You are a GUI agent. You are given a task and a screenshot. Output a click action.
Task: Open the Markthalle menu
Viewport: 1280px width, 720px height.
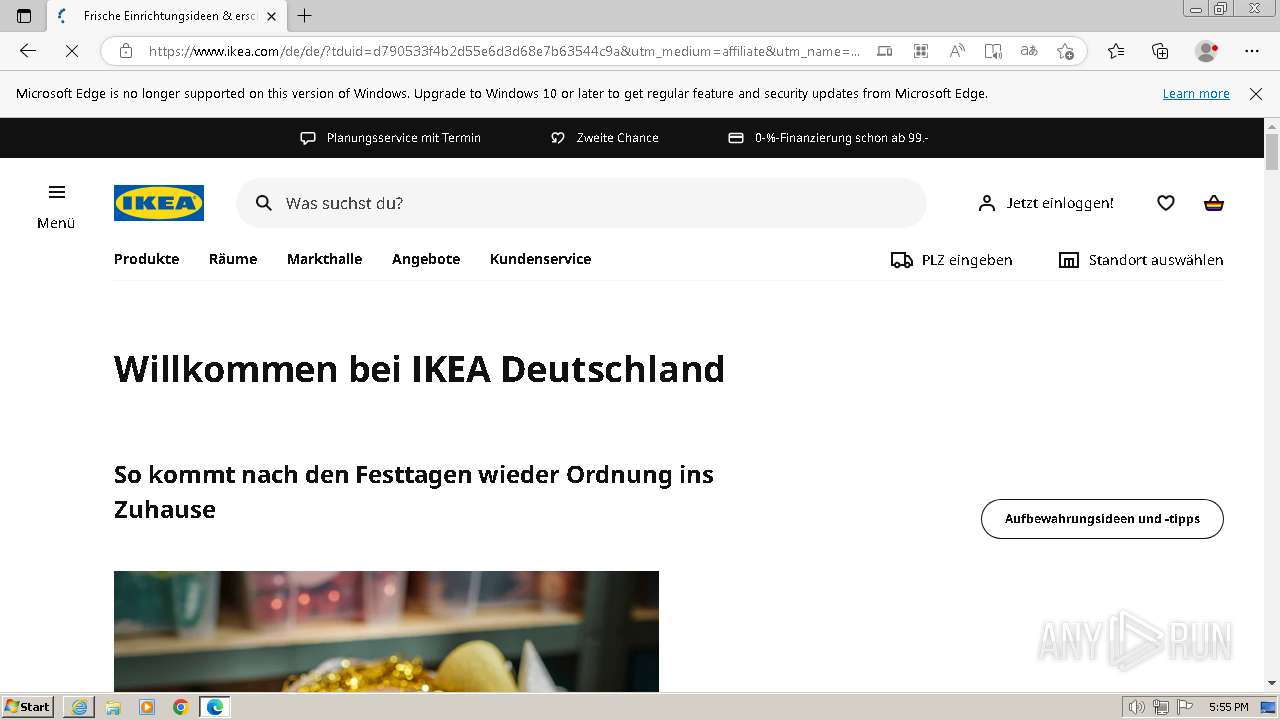325,259
